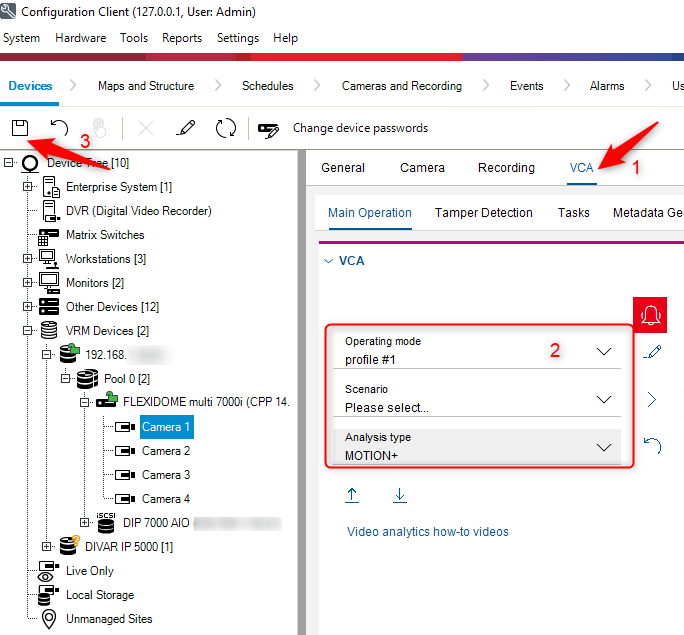Open the Scenario dropdown
The height and width of the screenshot is (635, 684).
pyautogui.click(x=603, y=399)
